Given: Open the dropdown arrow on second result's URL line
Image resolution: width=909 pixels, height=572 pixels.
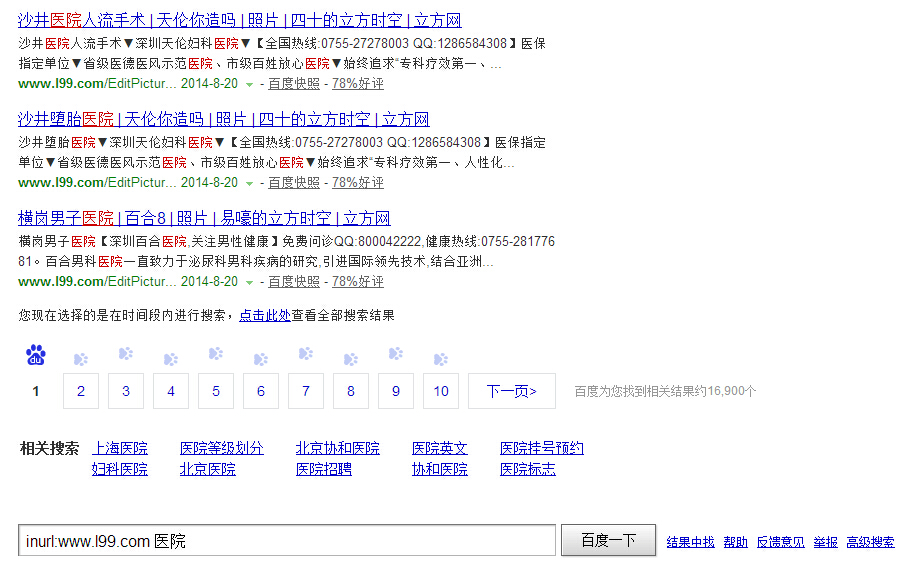Looking at the screenshot, I should click(x=249, y=184).
